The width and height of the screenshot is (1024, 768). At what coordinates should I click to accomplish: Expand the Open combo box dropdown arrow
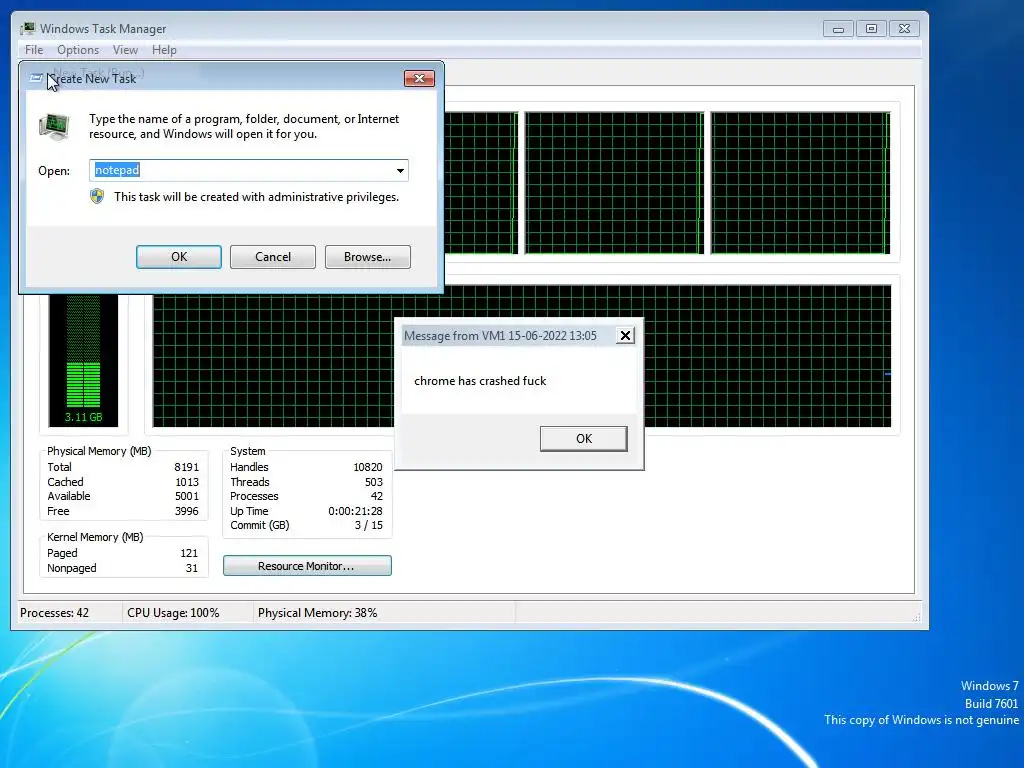tap(400, 170)
